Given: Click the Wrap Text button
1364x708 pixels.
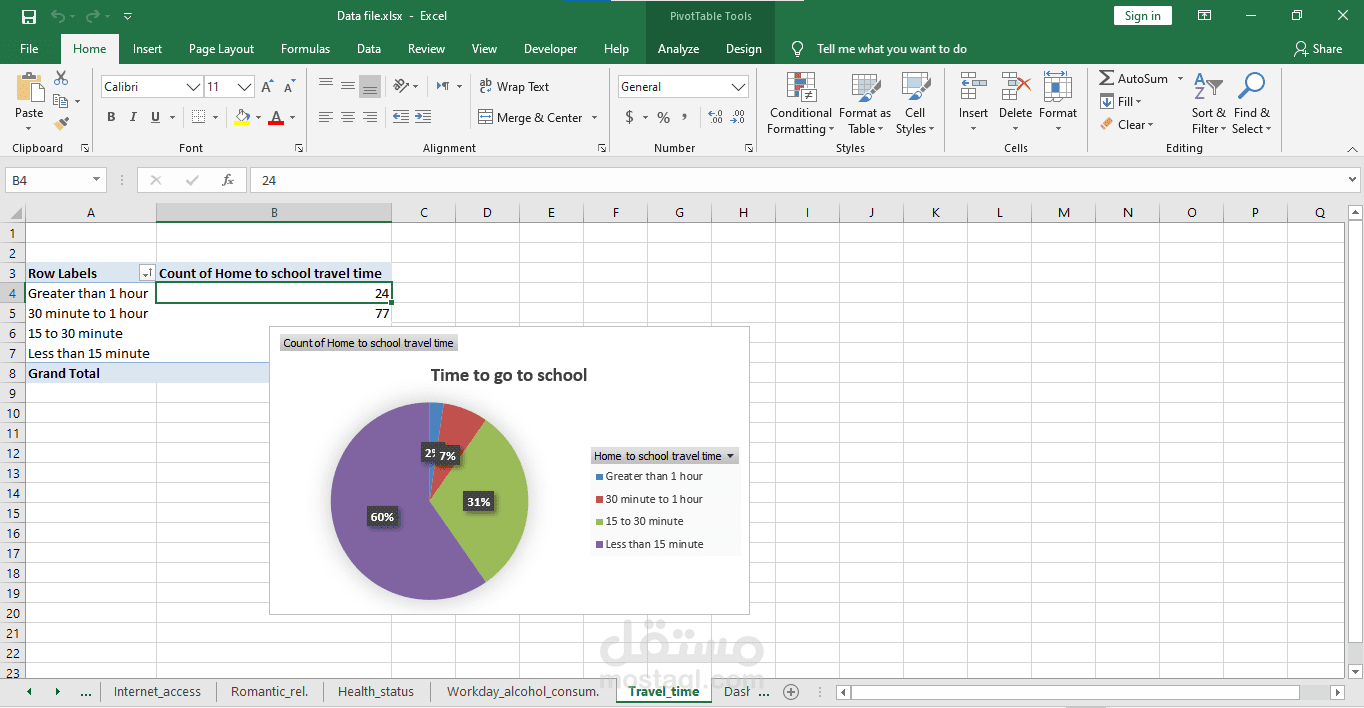Looking at the screenshot, I should tap(514, 87).
